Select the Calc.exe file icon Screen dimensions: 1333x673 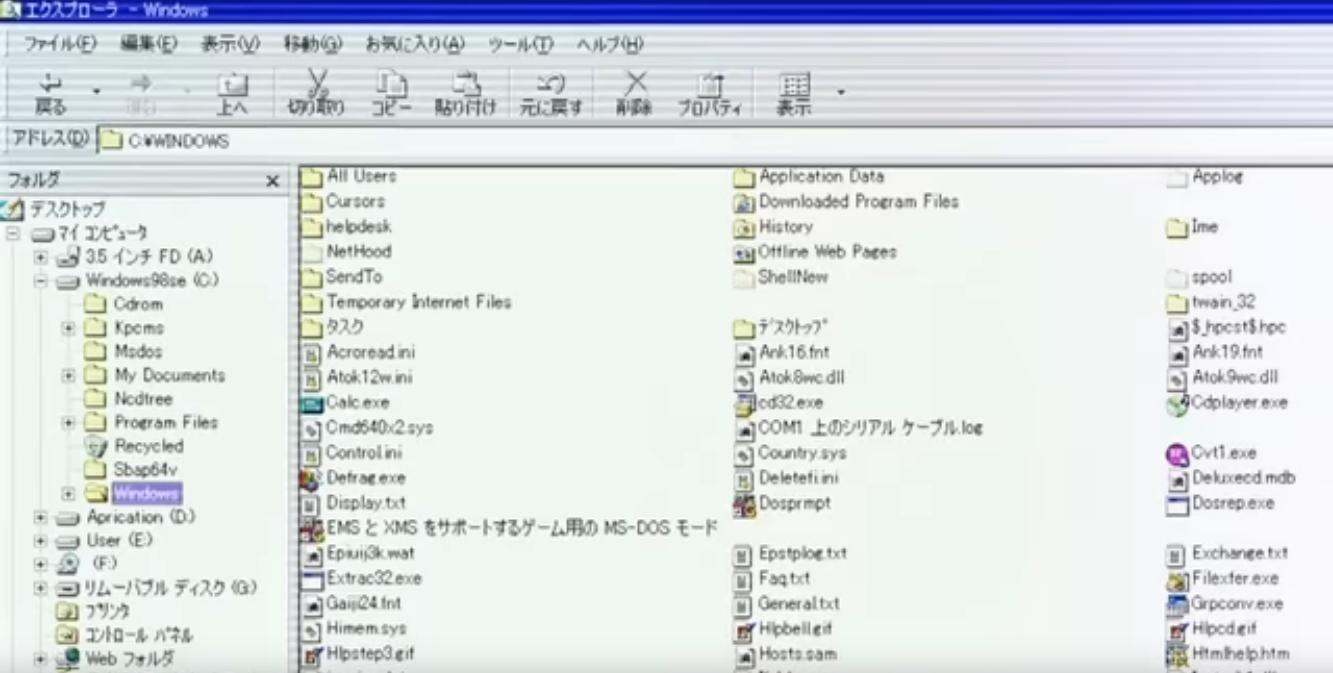coord(311,403)
